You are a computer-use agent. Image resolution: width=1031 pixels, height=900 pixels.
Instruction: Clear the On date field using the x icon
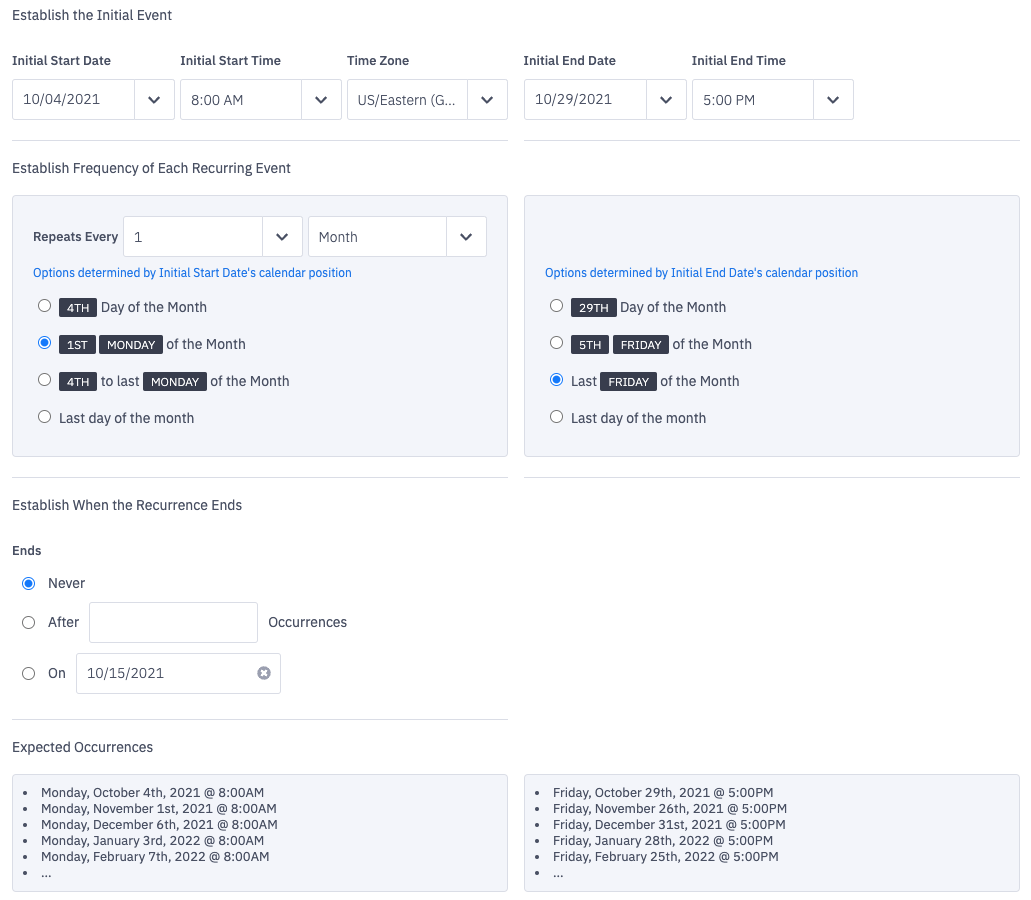point(264,673)
